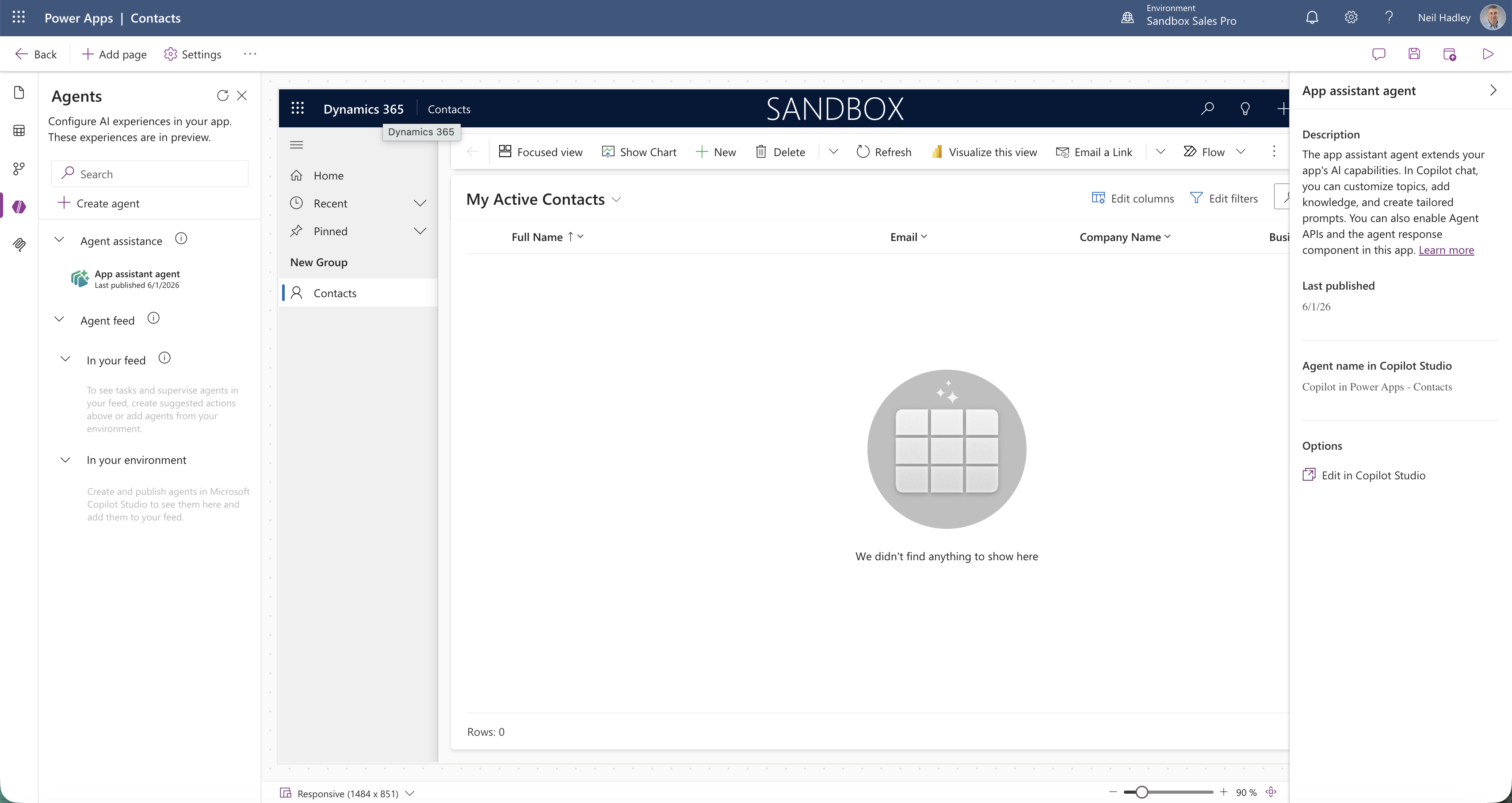Open the Pages panel in the left rail
Screen dimensions: 1512x803
click(x=19, y=93)
